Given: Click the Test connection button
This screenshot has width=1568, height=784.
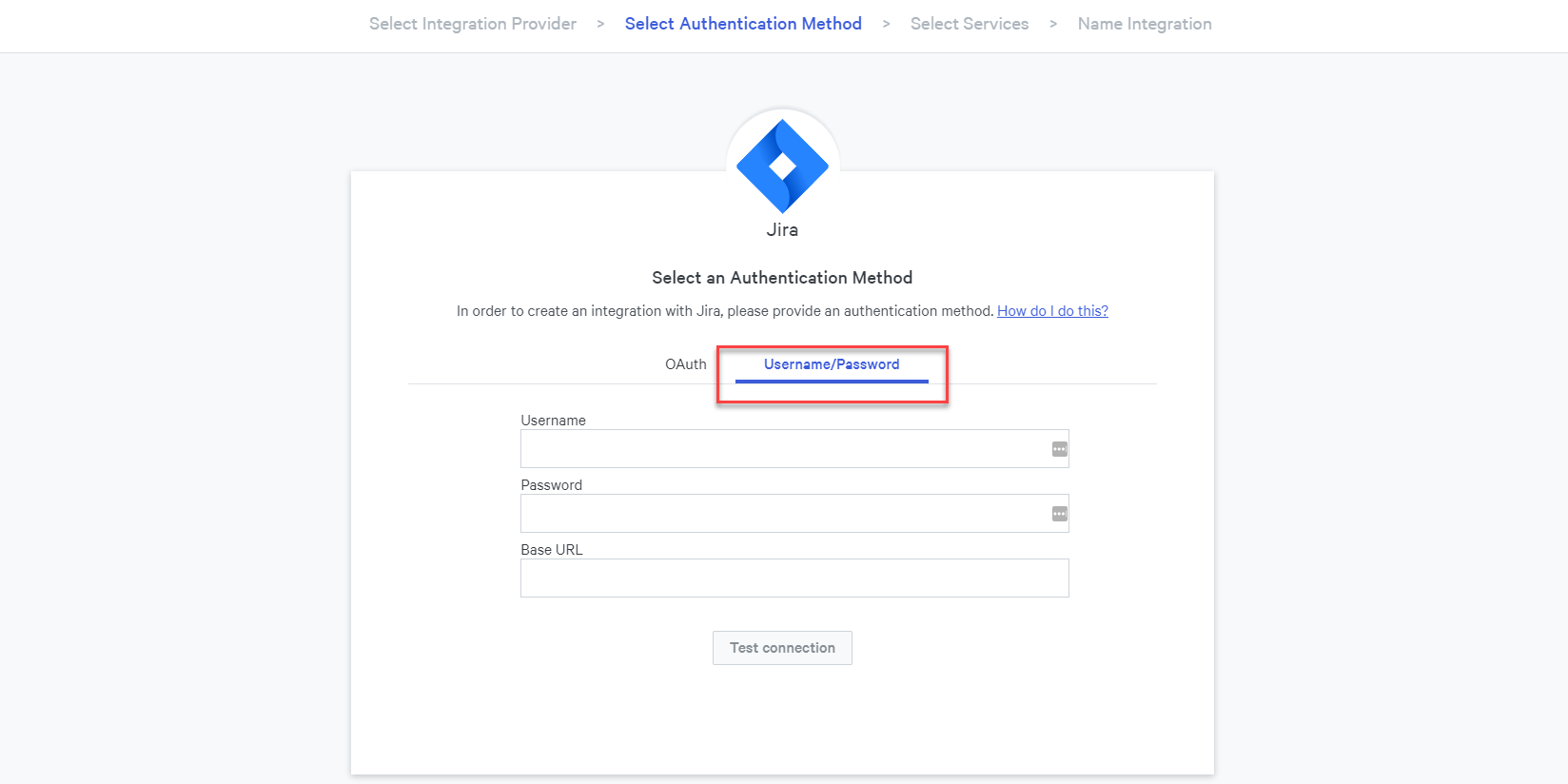Looking at the screenshot, I should [782, 648].
